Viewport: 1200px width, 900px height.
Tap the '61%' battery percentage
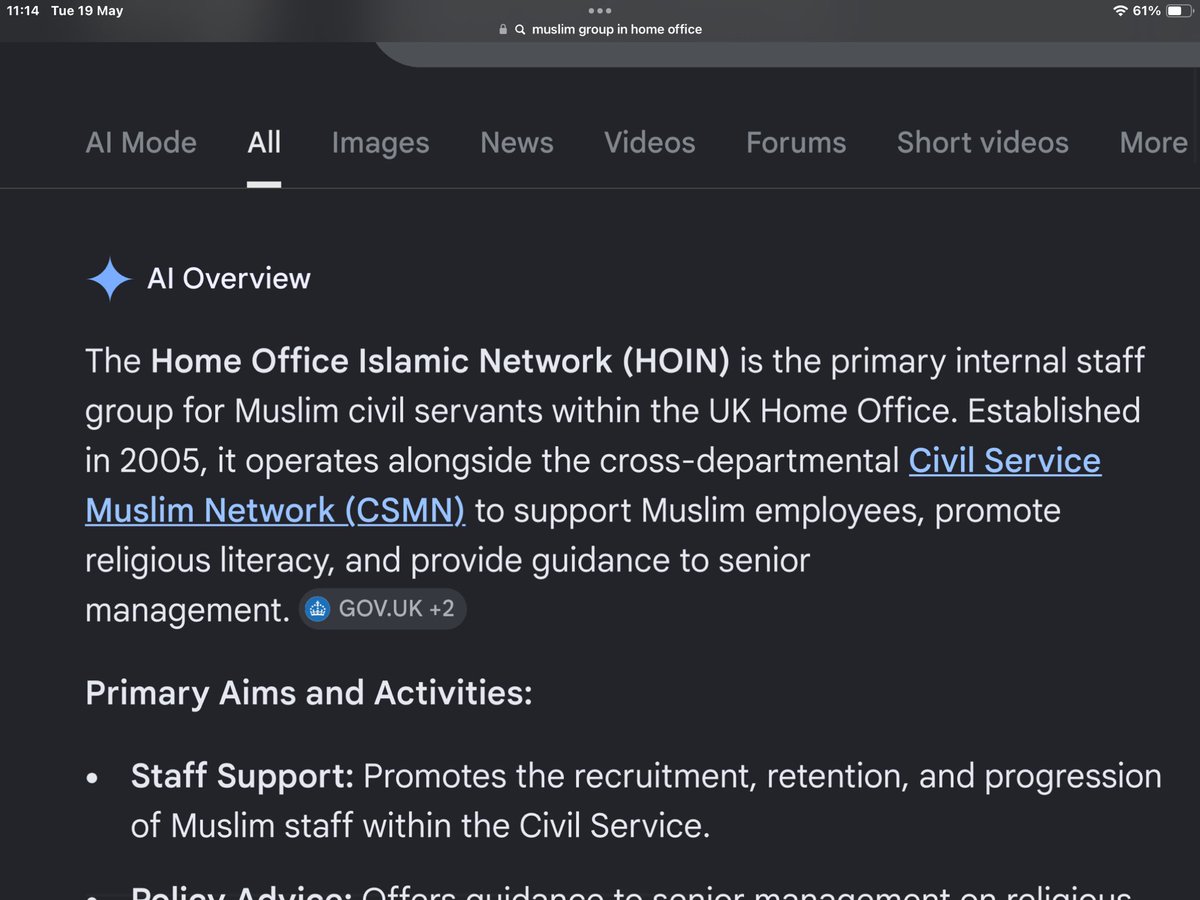[1147, 11]
